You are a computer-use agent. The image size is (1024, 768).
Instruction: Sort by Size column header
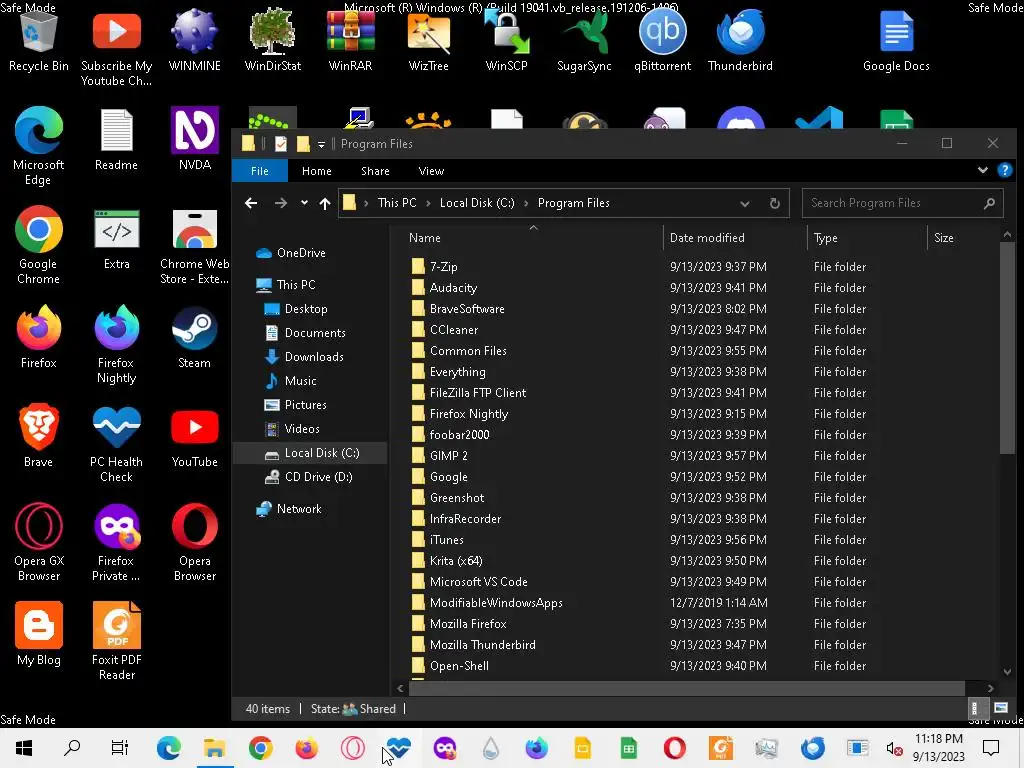click(963, 238)
